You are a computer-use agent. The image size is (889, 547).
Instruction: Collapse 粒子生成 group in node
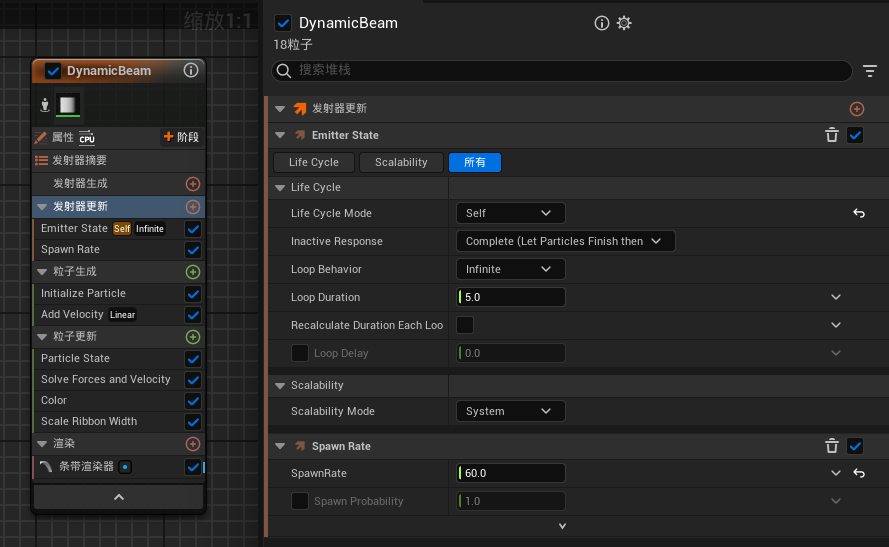click(x=42, y=272)
